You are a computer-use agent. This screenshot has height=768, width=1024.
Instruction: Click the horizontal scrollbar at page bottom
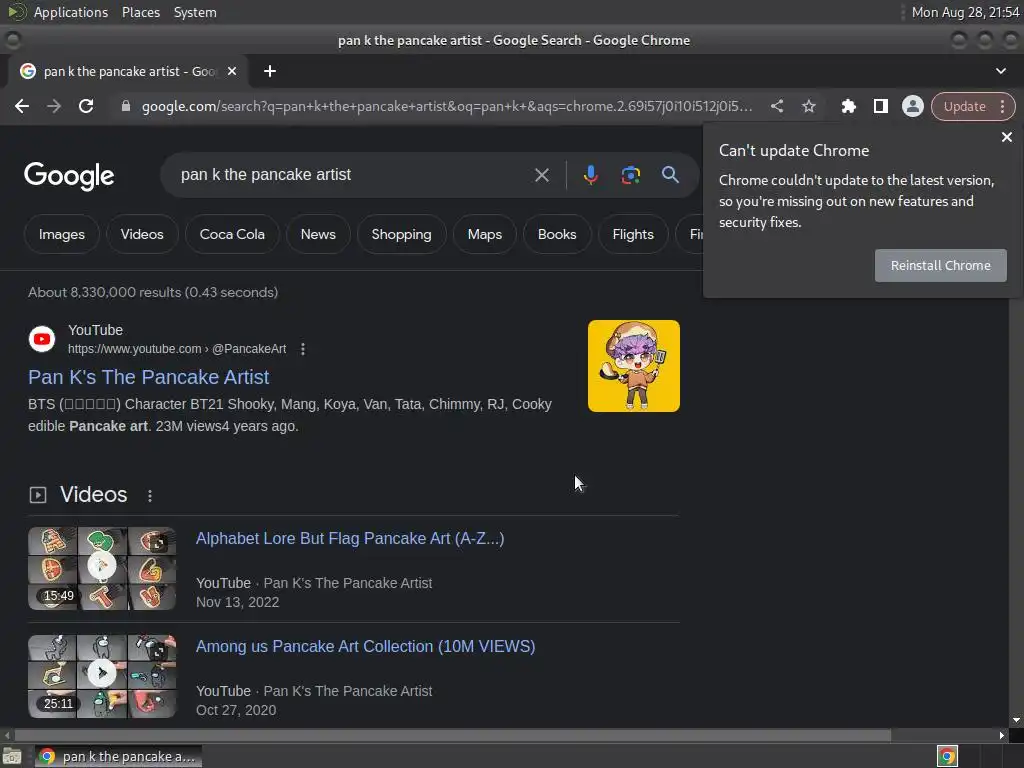tap(453, 735)
